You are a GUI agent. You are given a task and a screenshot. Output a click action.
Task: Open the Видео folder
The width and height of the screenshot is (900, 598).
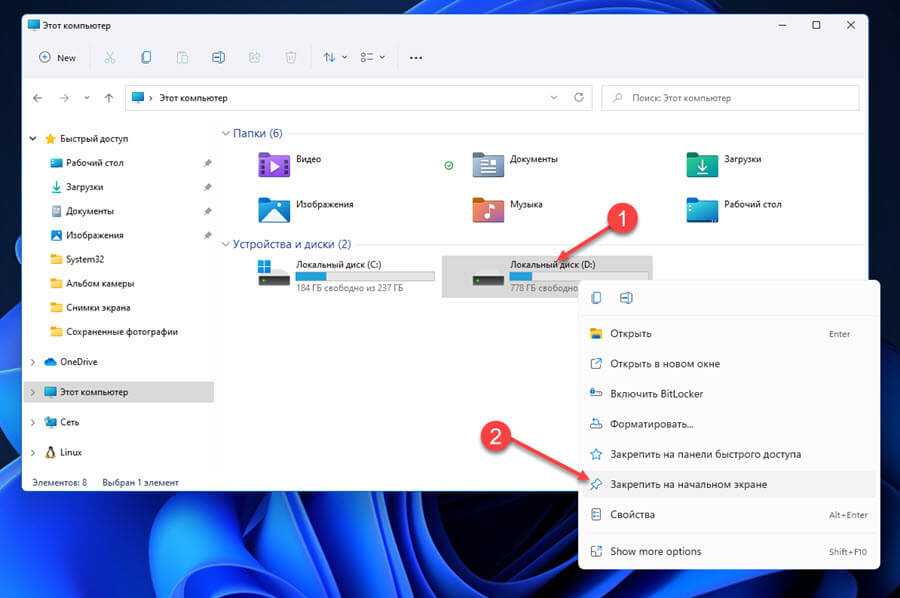290,163
